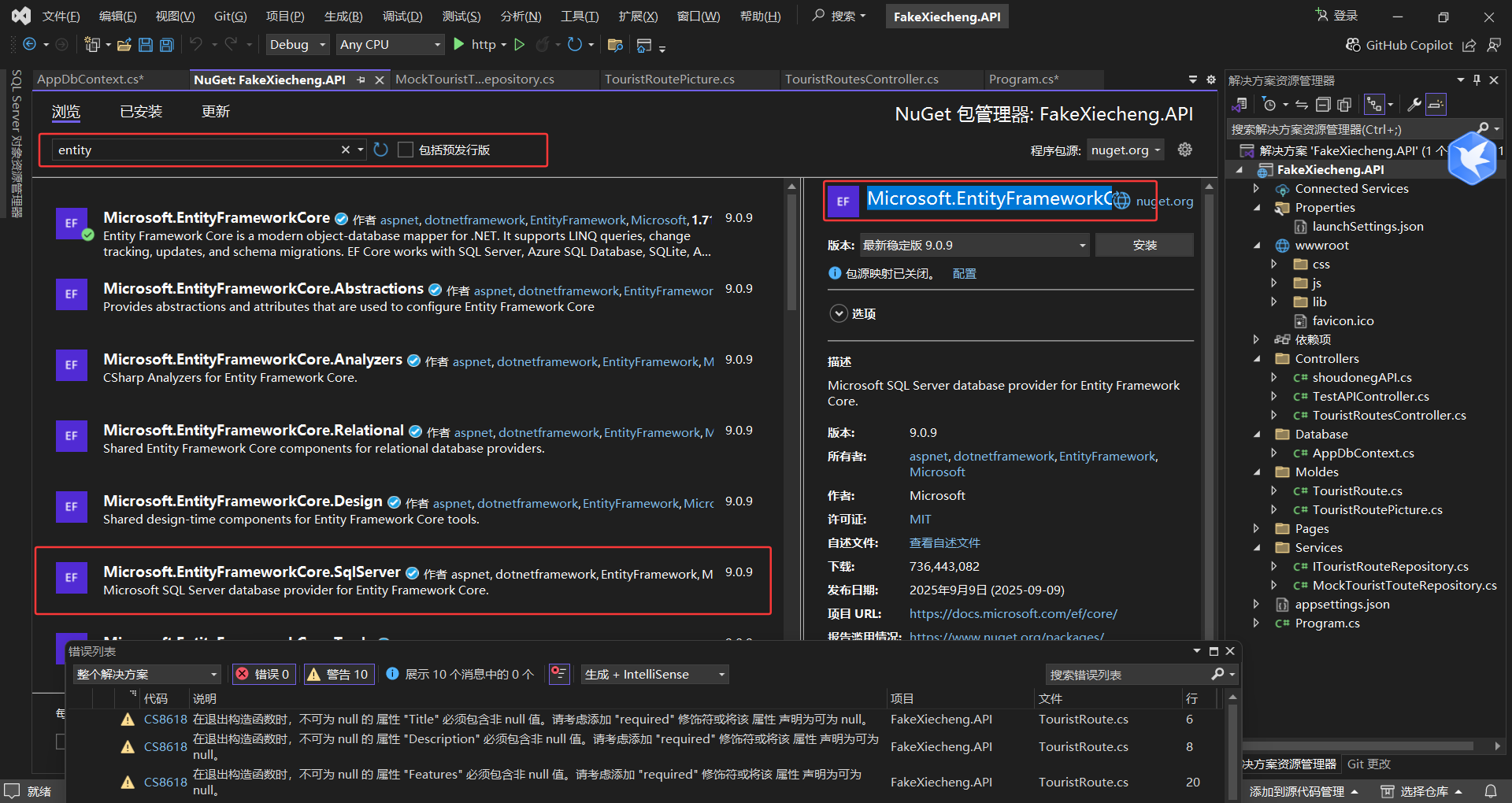Clear the entity search text

click(x=345, y=150)
